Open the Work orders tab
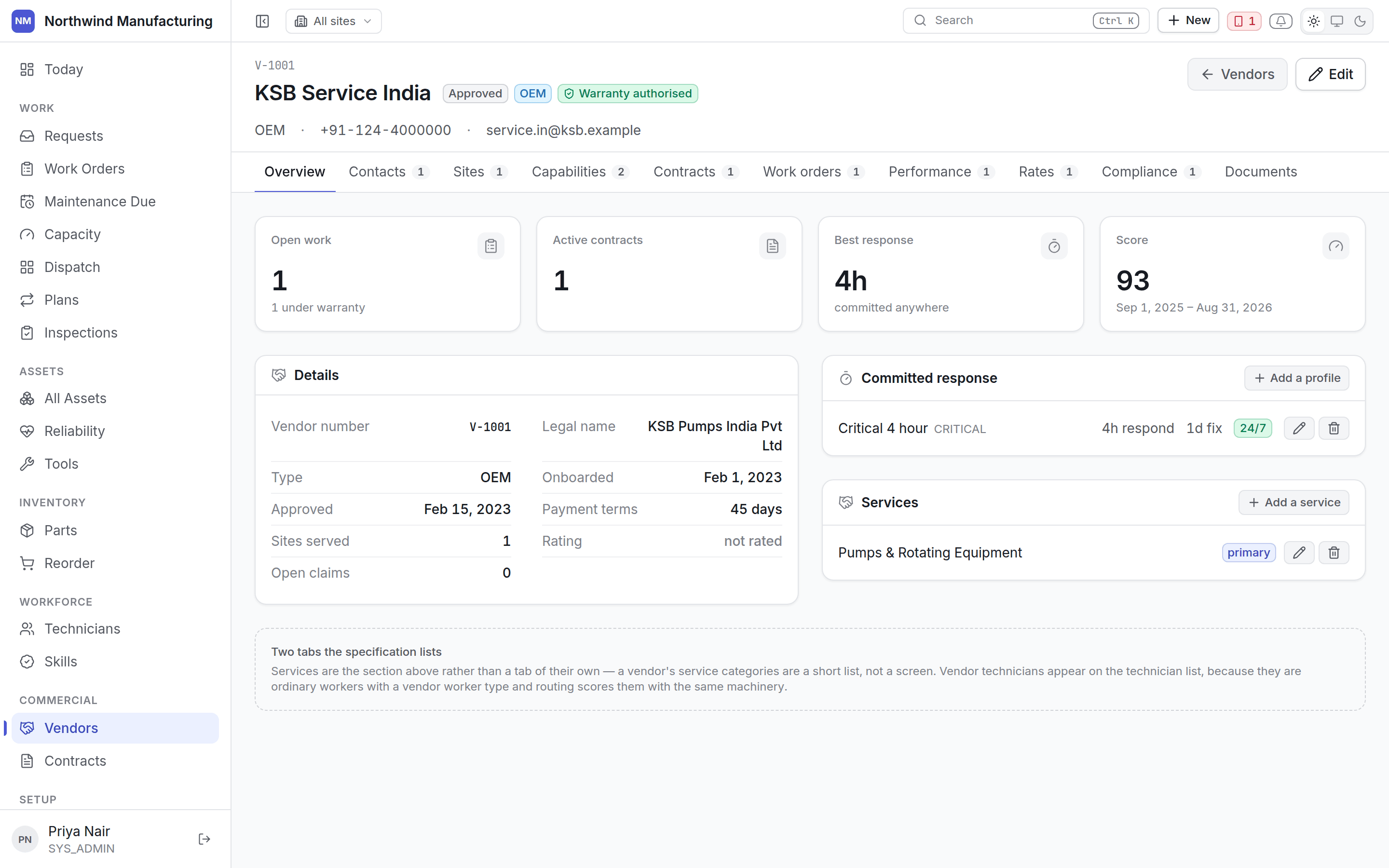1389x868 pixels. tap(814, 172)
